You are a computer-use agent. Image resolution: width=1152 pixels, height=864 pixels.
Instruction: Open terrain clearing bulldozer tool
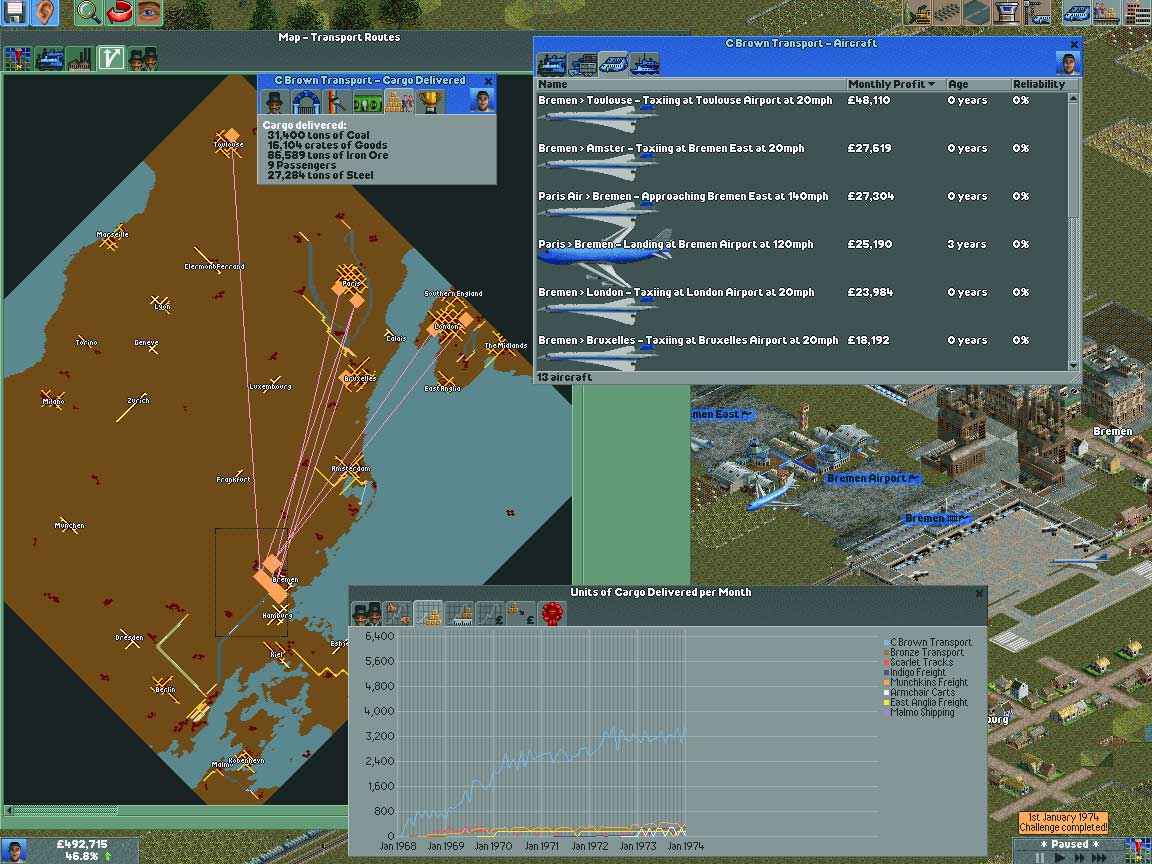918,12
